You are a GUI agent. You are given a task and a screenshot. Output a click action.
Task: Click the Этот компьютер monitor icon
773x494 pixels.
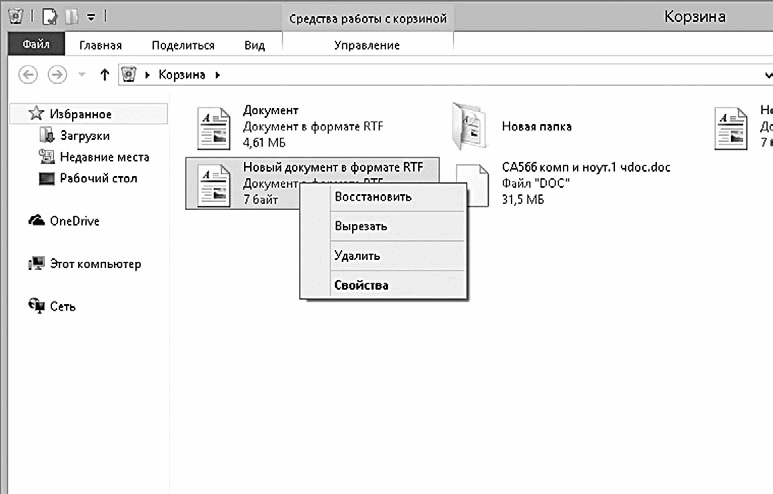pyautogui.click(x=36, y=264)
